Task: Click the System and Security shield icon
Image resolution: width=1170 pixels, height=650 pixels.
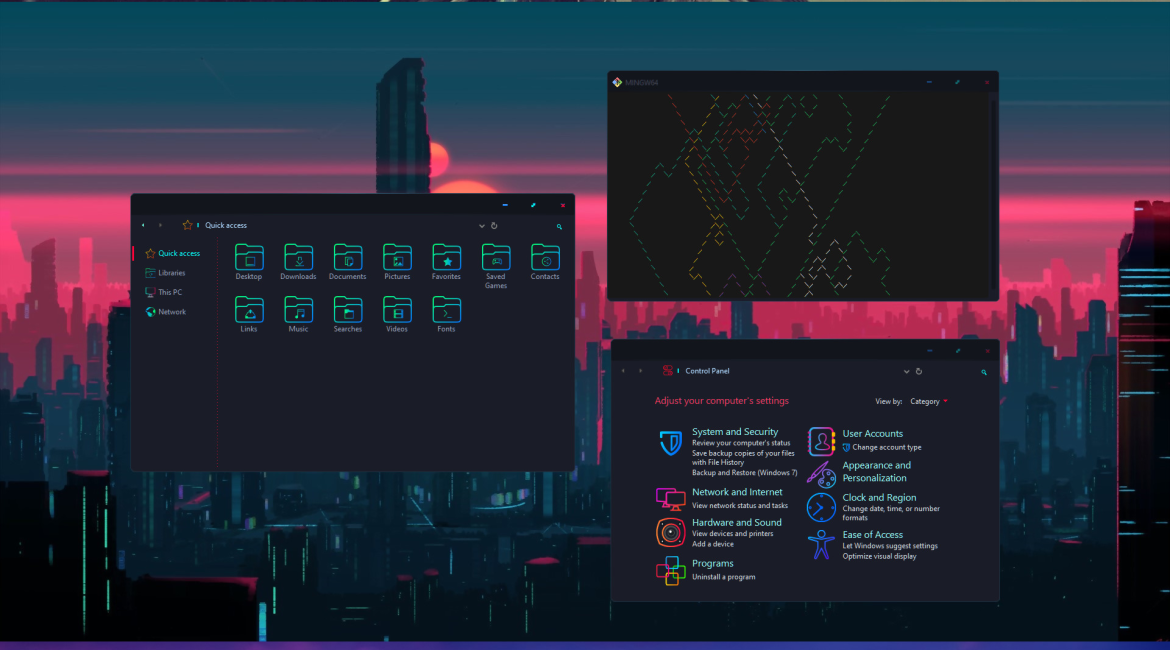Action: [670, 444]
